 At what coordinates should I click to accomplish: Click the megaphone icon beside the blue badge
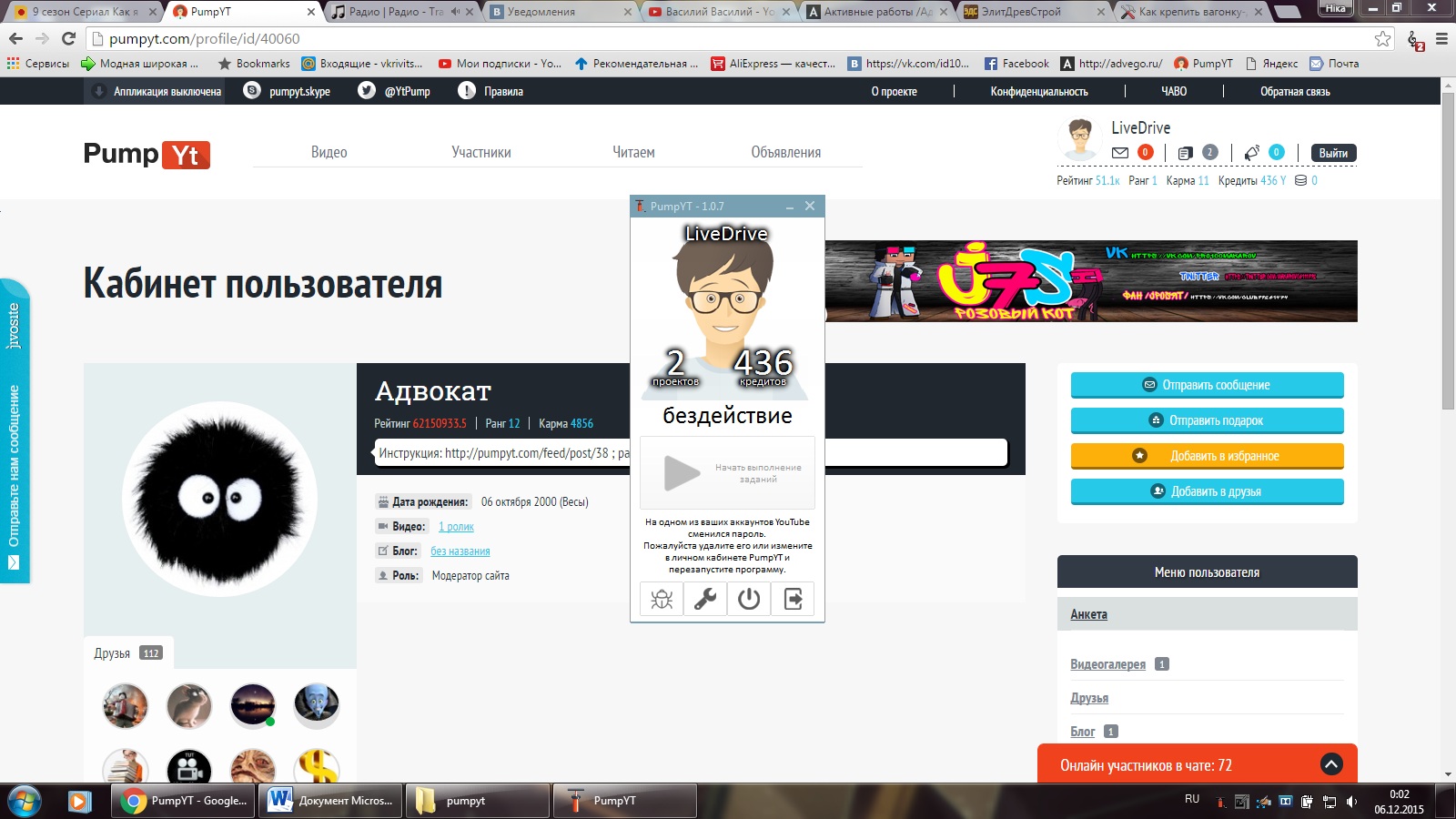pos(1252,153)
